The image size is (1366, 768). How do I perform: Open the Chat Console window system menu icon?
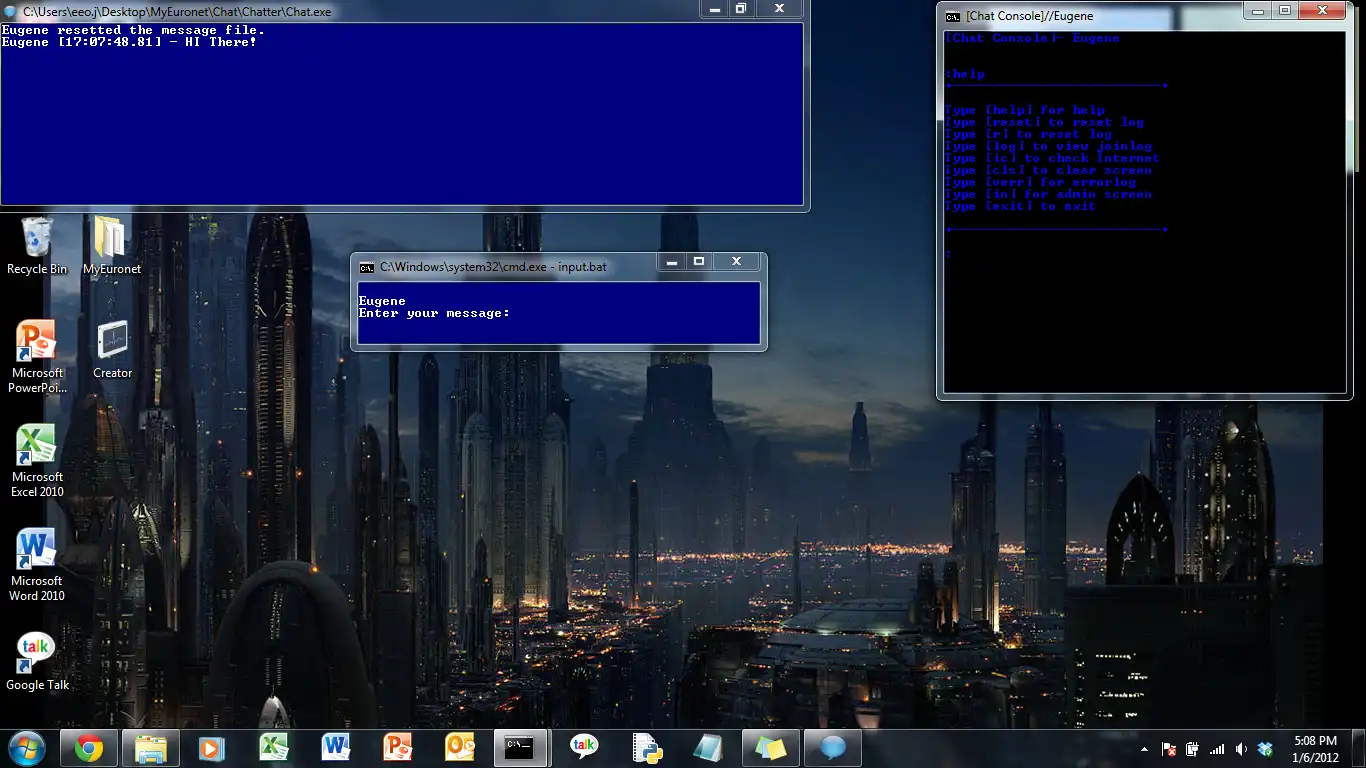pos(953,16)
